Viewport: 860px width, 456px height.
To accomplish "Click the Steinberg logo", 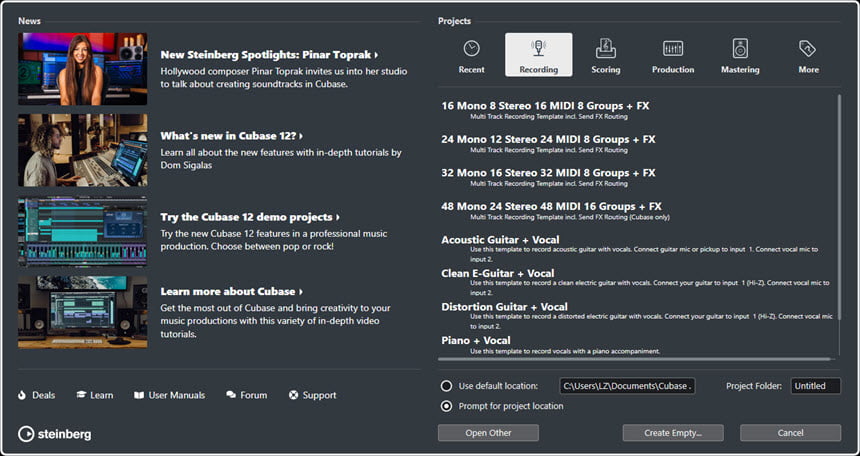I will pos(55,434).
